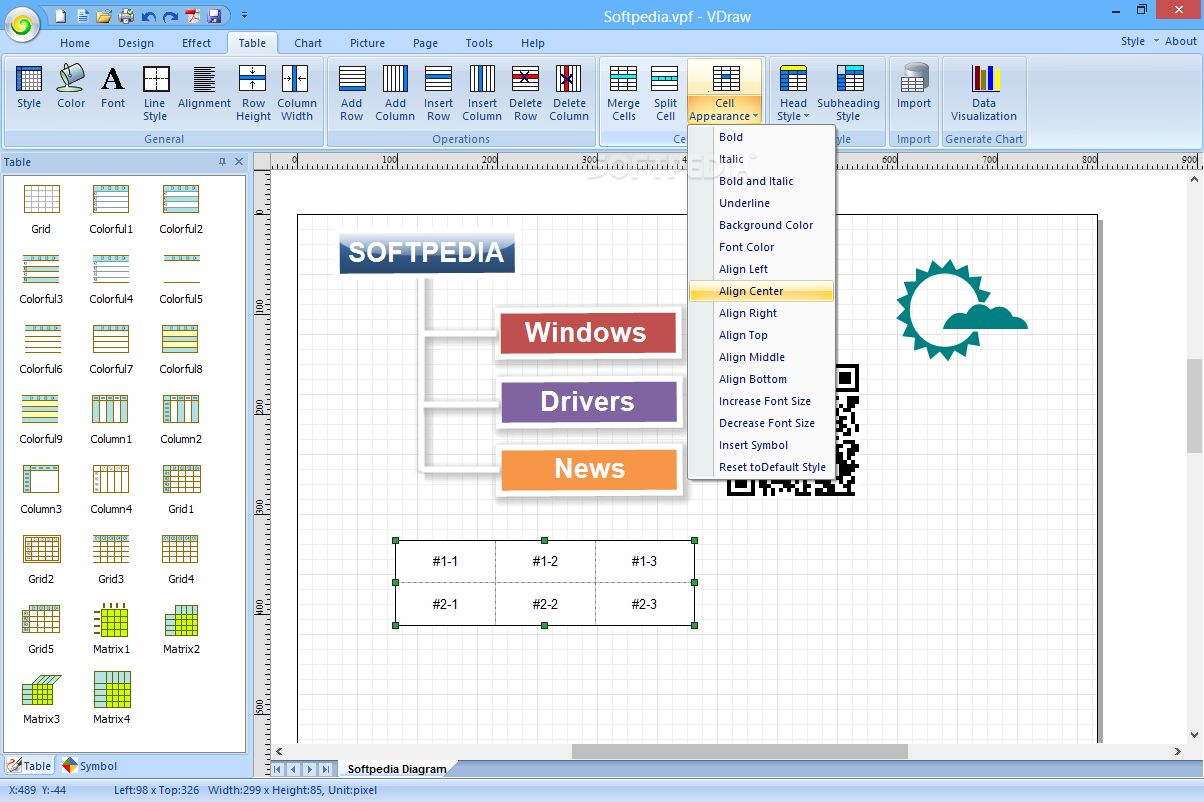This screenshot has width=1204, height=802.
Task: Switch to the Home ribbon tab
Action: pos(75,43)
